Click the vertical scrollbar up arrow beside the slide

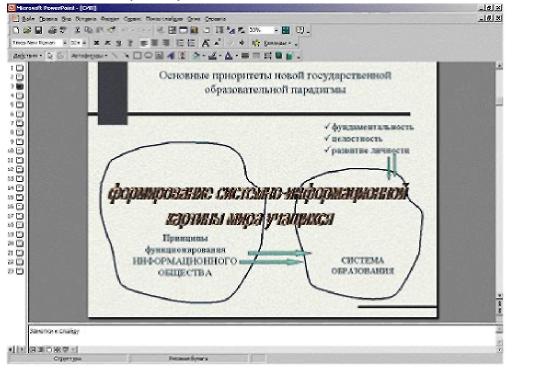click(500, 66)
